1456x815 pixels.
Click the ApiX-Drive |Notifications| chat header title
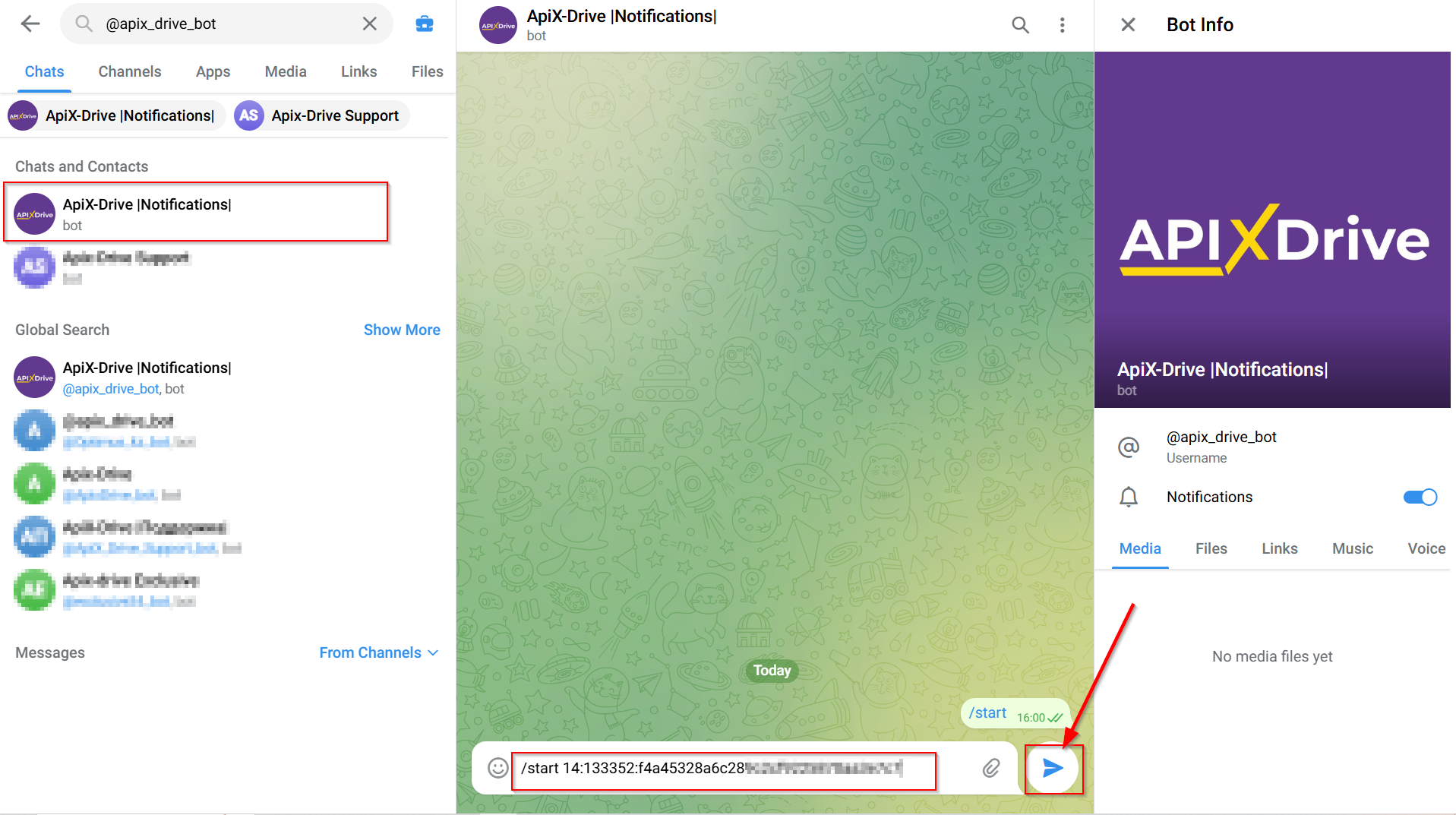(x=621, y=16)
